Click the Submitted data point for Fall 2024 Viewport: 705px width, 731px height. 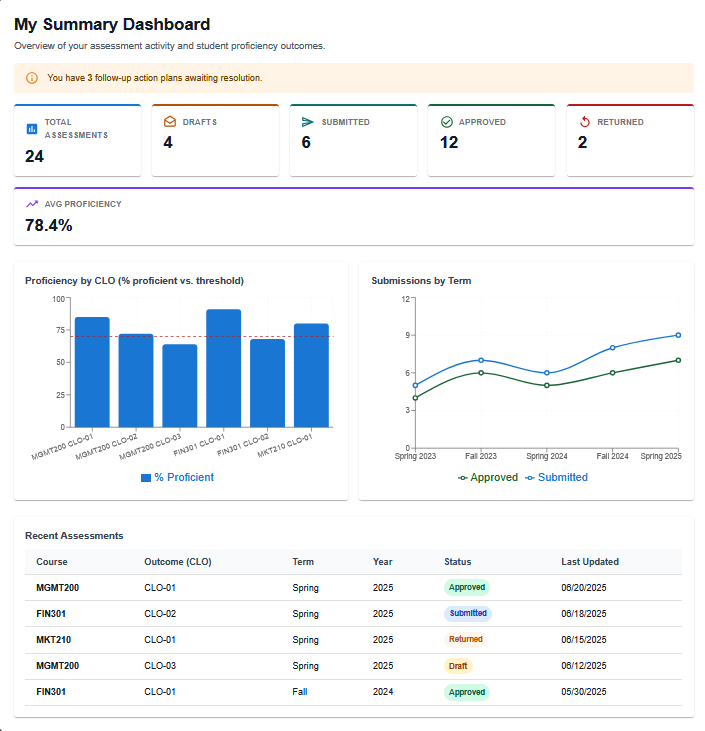pyautogui.click(x=613, y=348)
